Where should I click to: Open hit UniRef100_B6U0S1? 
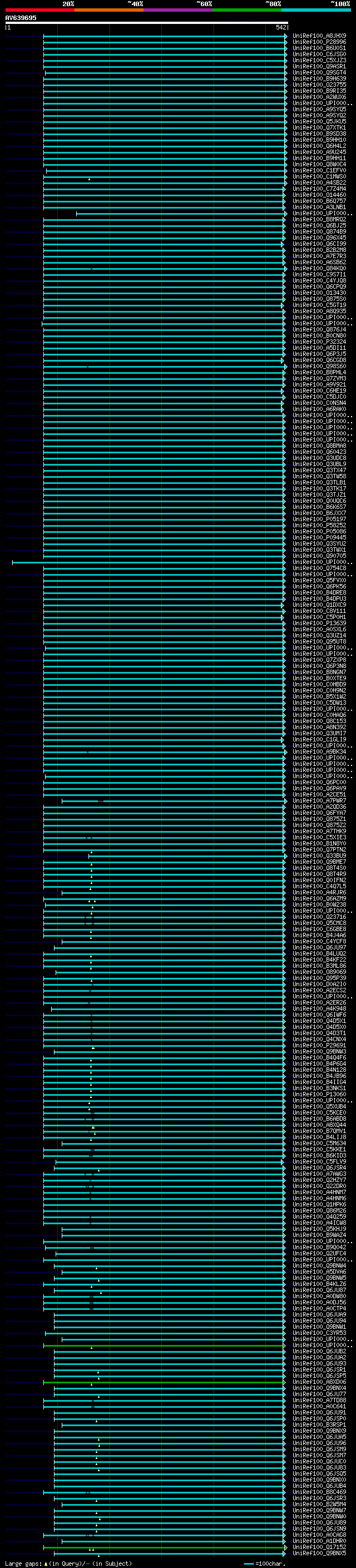(x=319, y=48)
